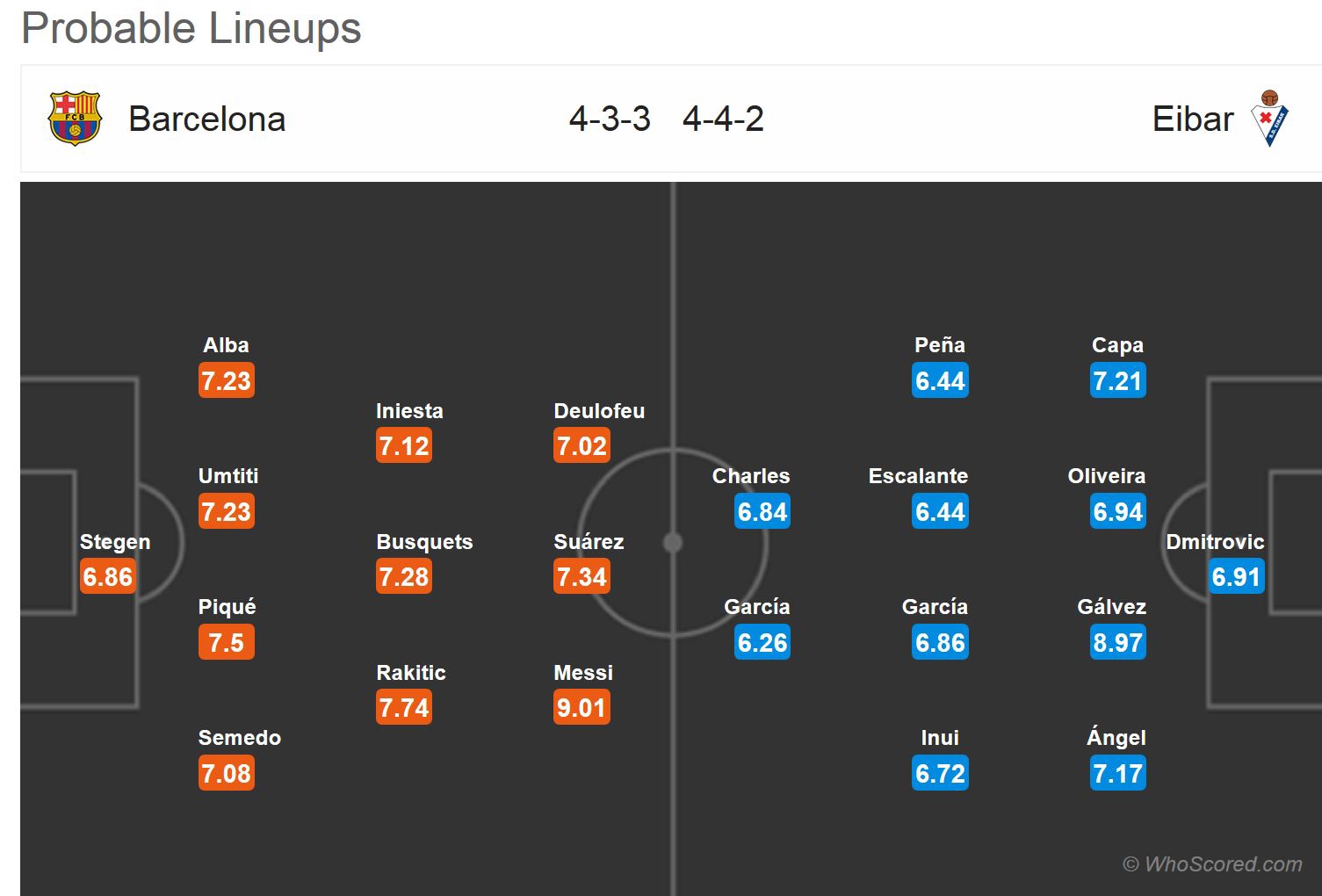Click the Probable Lineups heading
Image resolution: width=1322 pixels, height=896 pixels.
(x=191, y=28)
